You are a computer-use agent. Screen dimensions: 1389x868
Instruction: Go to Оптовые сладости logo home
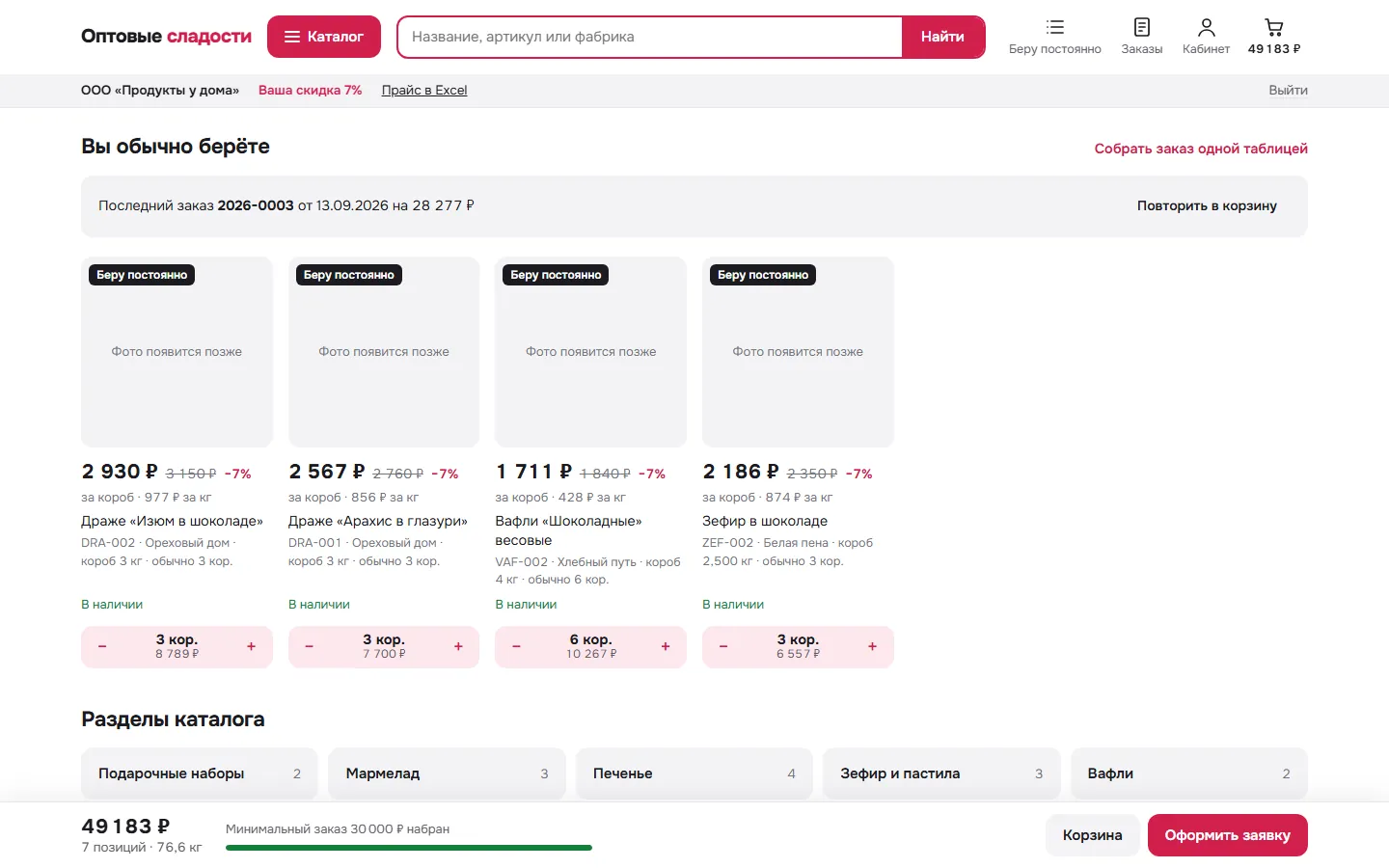pos(166,37)
